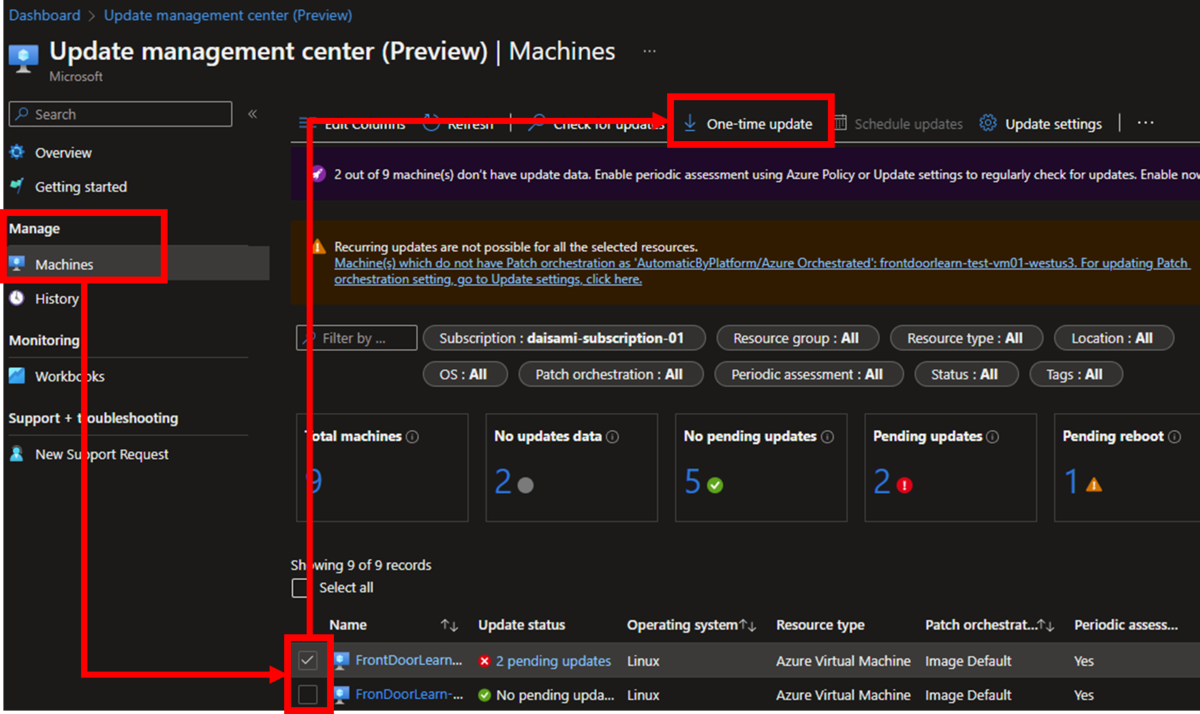Viewport: 1200px width, 714px height.
Task: Uncheck the FrontDoorLearn row checkbox
Action: 308,661
